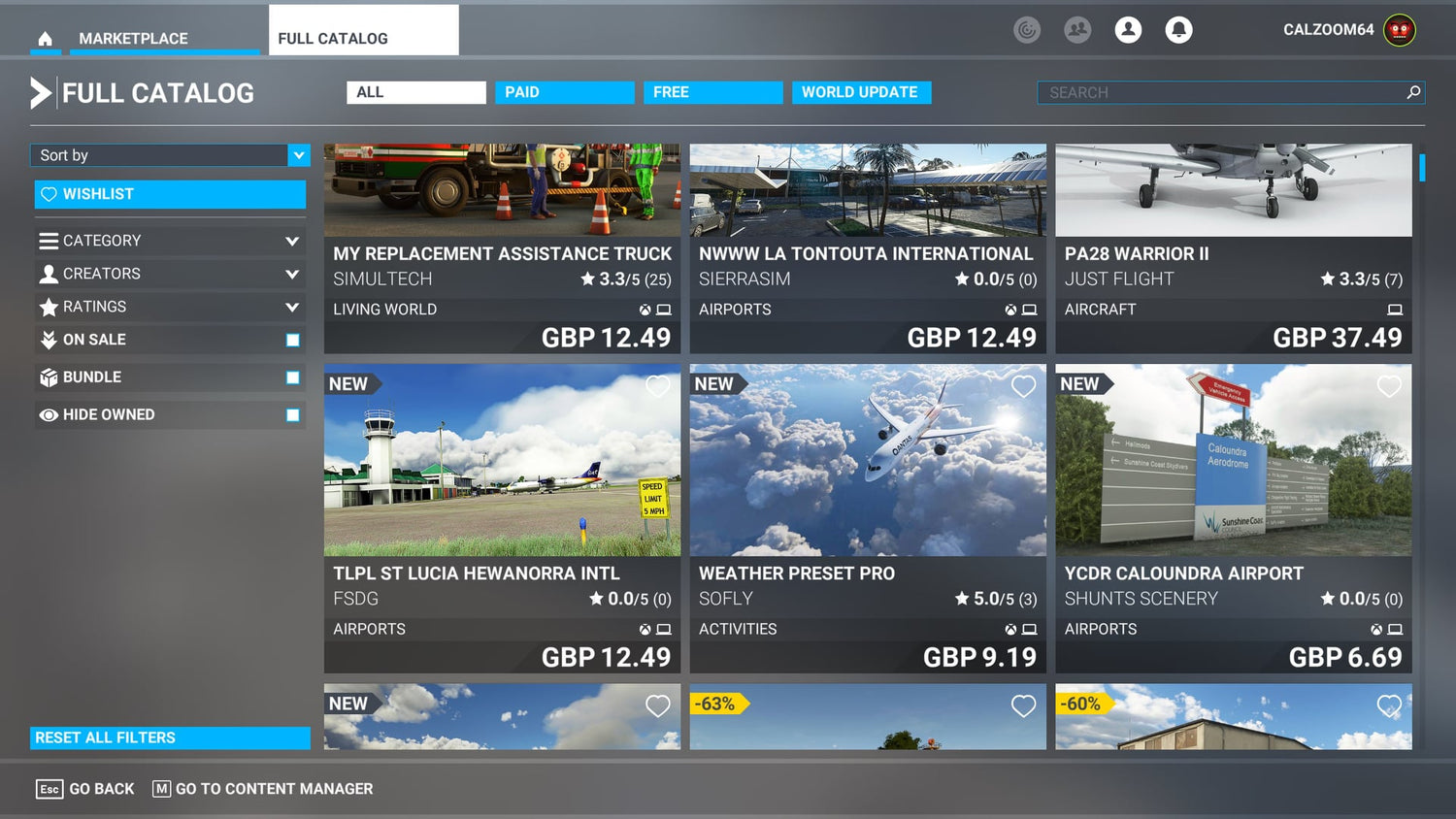Toggle the BUNDLE filter checkbox
The width and height of the screenshot is (1456, 819).
[292, 377]
